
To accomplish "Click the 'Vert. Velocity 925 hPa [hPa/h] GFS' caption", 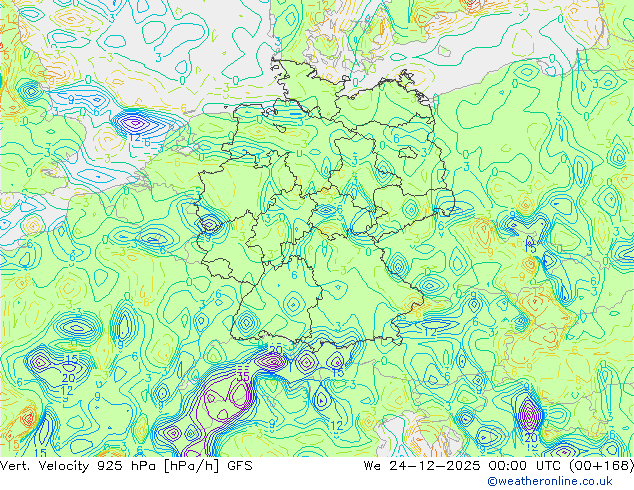I will point(126,466).
